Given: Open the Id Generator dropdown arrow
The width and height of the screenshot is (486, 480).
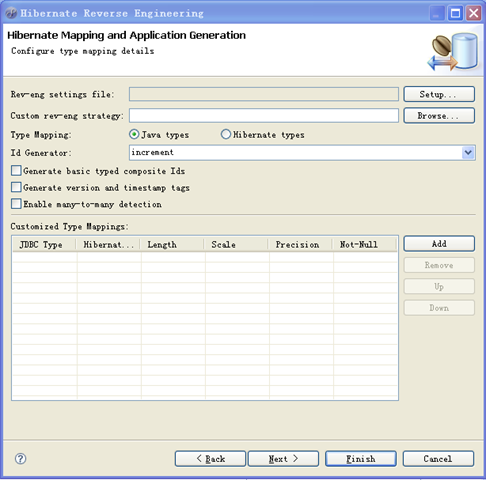Looking at the screenshot, I should [468, 153].
